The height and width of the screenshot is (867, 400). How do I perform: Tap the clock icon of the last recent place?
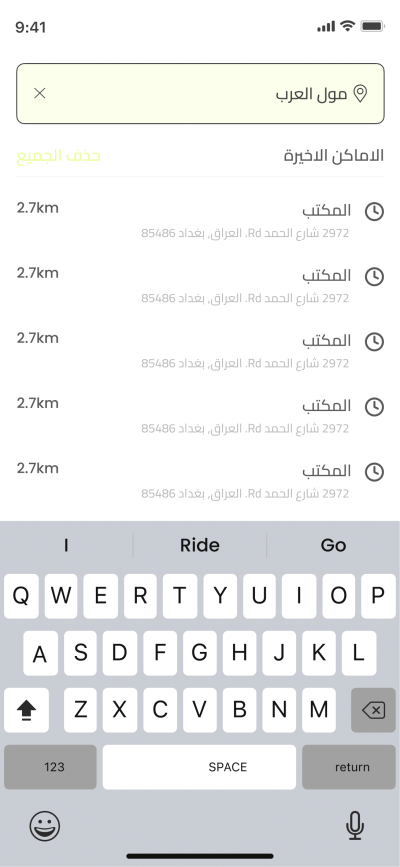pyautogui.click(x=375, y=472)
